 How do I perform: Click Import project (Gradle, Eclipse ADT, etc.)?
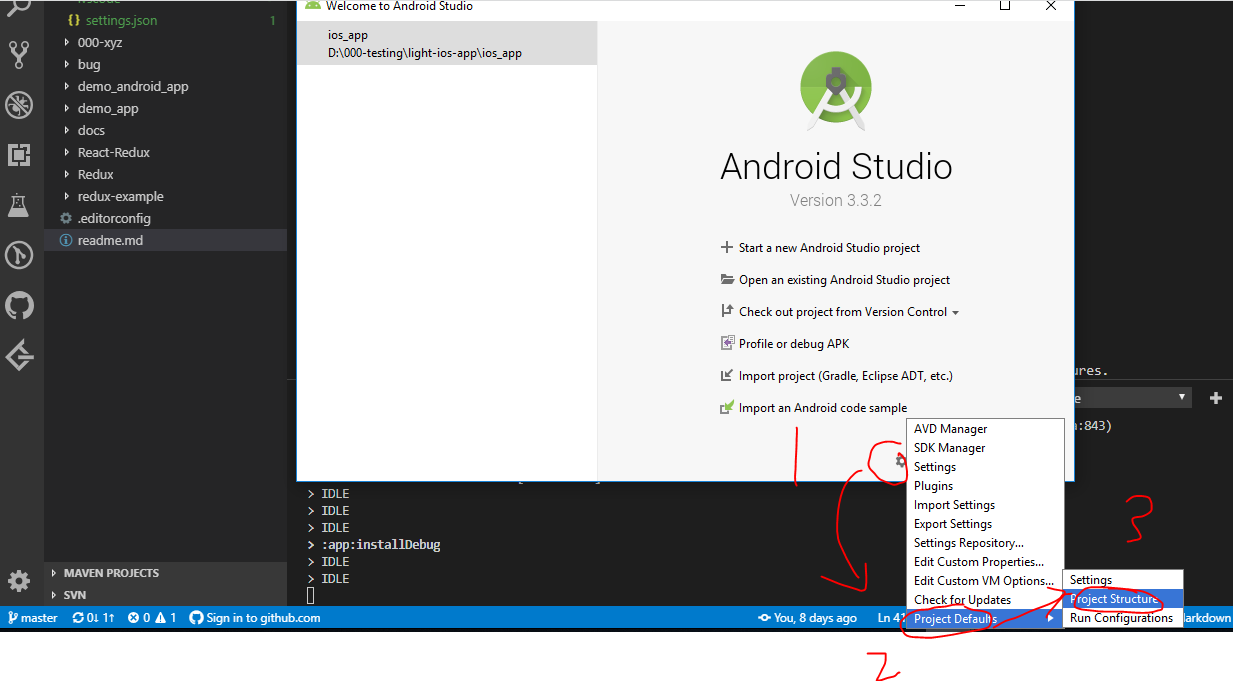coord(837,376)
